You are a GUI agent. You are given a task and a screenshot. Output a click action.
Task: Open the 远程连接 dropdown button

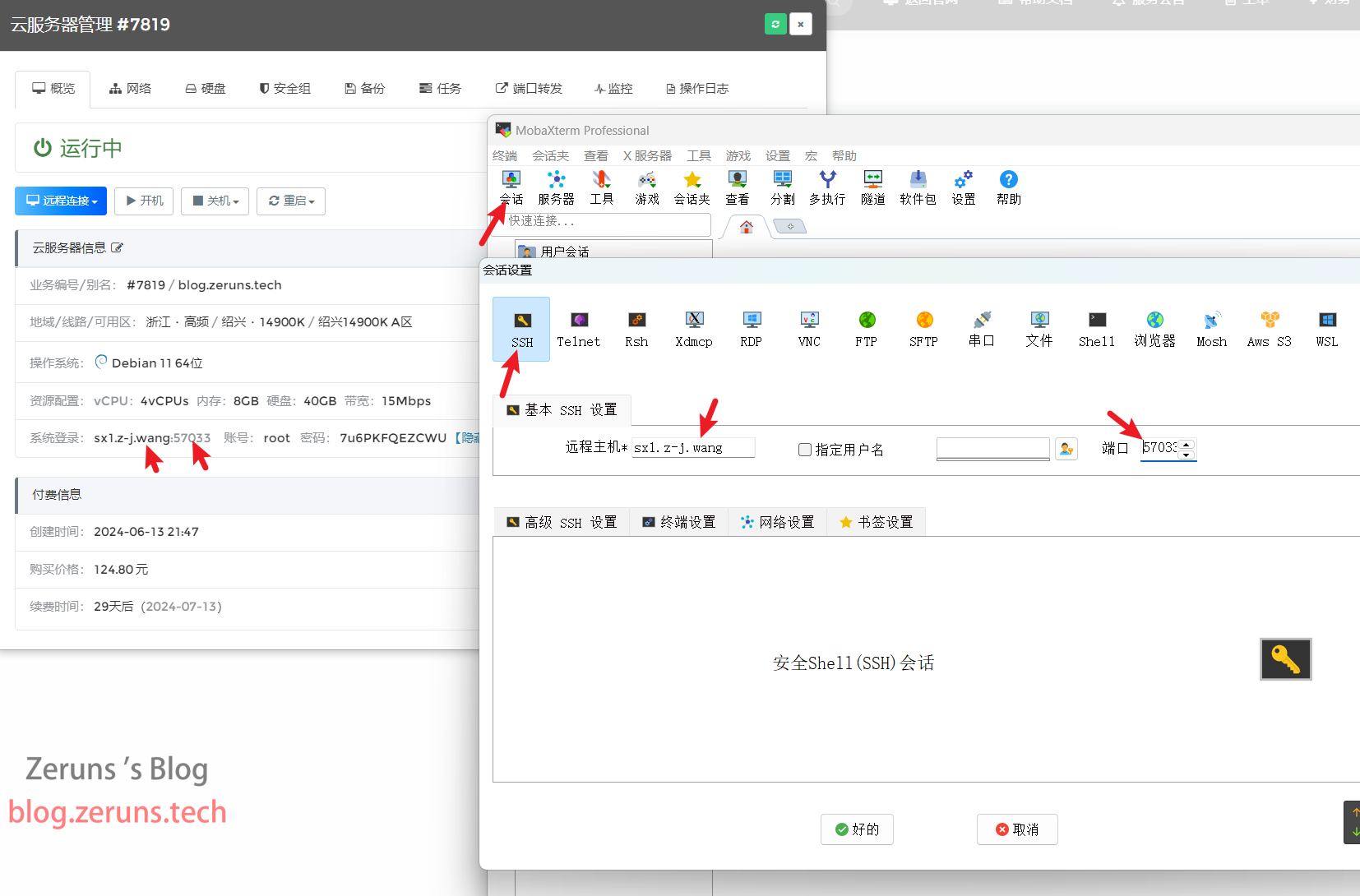click(x=61, y=201)
